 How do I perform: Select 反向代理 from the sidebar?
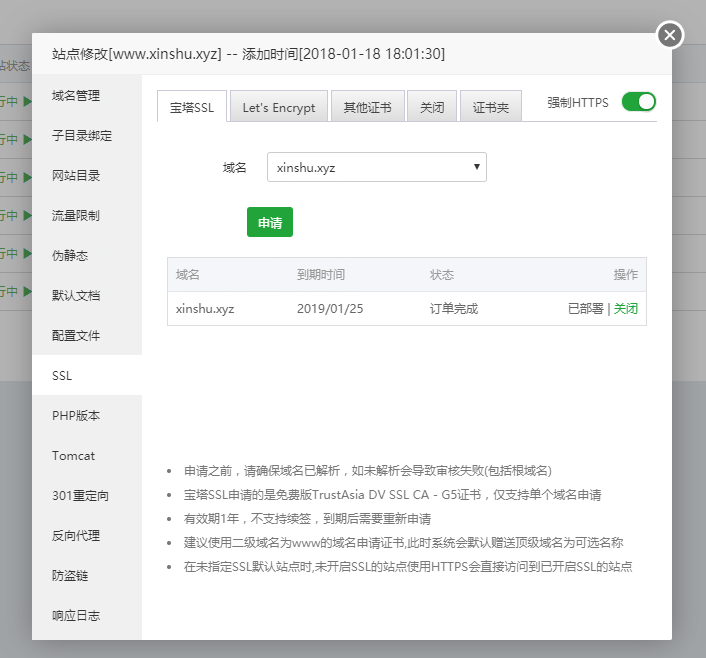(x=76, y=536)
